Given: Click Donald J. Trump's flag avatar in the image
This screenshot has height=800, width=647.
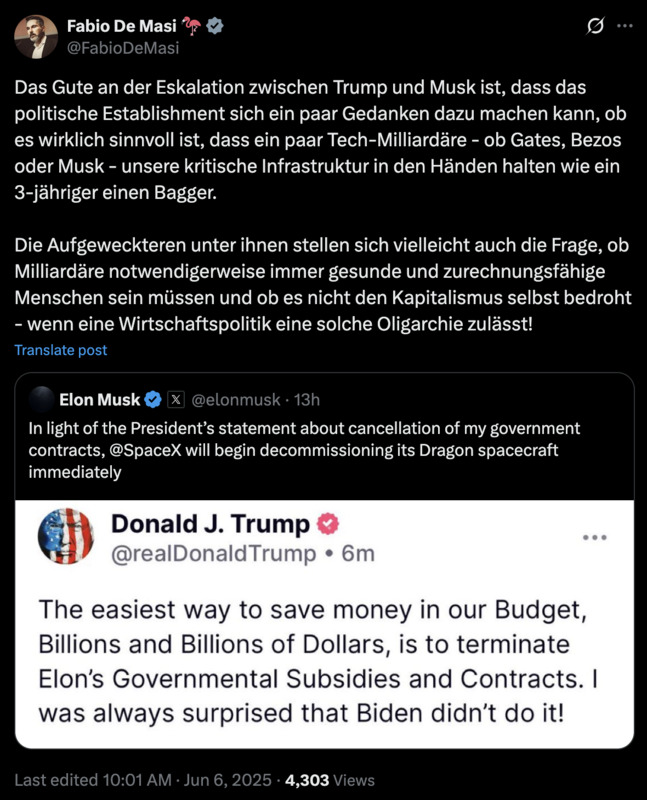Looking at the screenshot, I should tap(66, 535).
